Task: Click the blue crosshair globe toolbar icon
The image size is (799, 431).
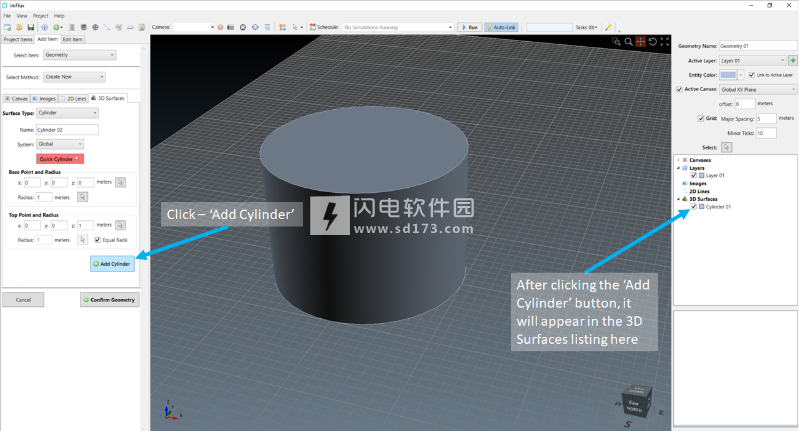Action: click(95, 27)
